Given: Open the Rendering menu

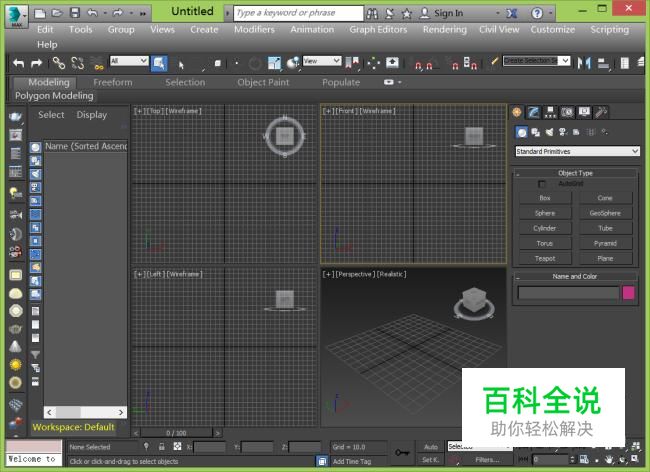Looking at the screenshot, I should pyautogui.click(x=444, y=30).
